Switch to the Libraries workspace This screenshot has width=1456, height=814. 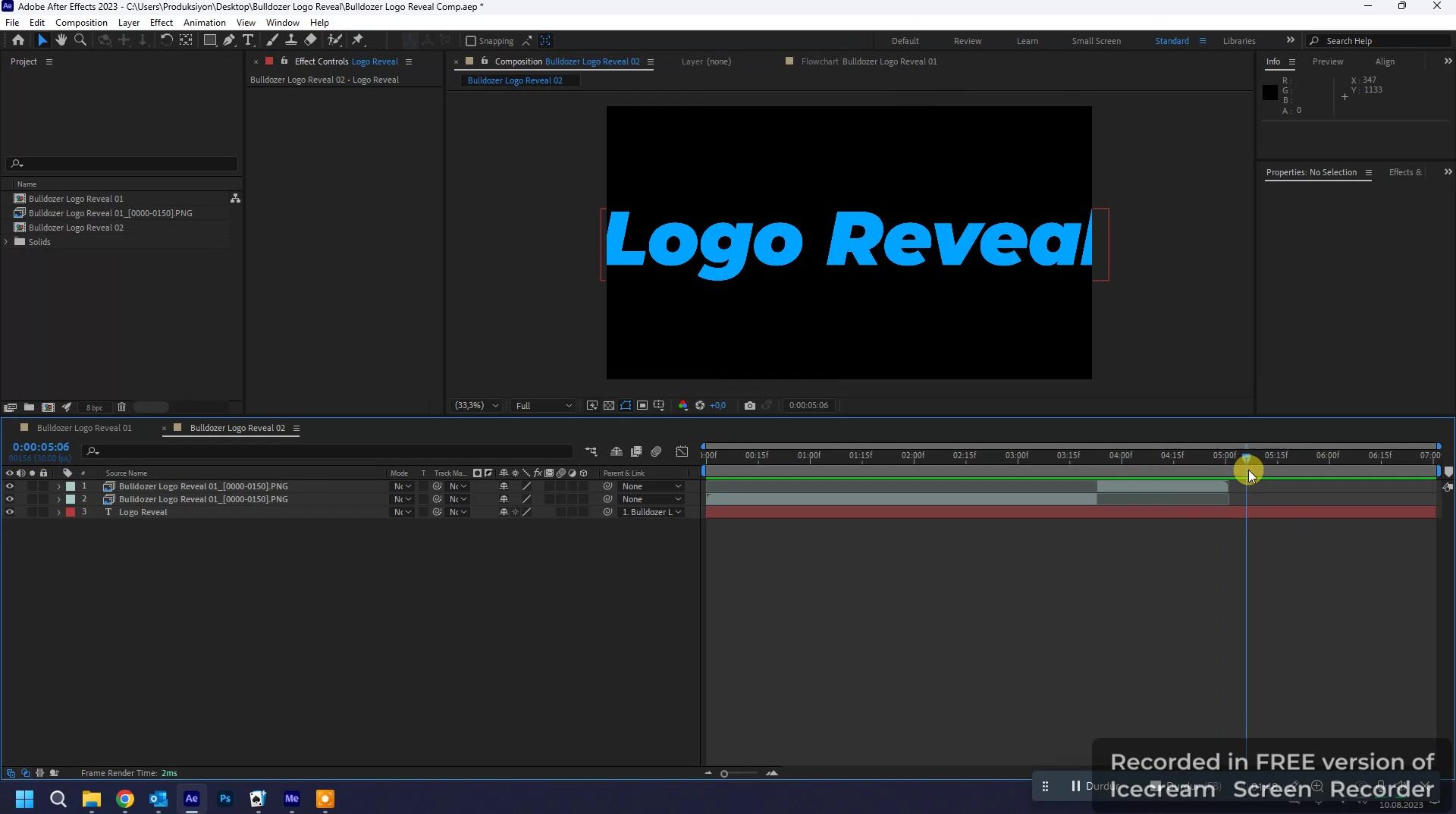click(x=1239, y=41)
